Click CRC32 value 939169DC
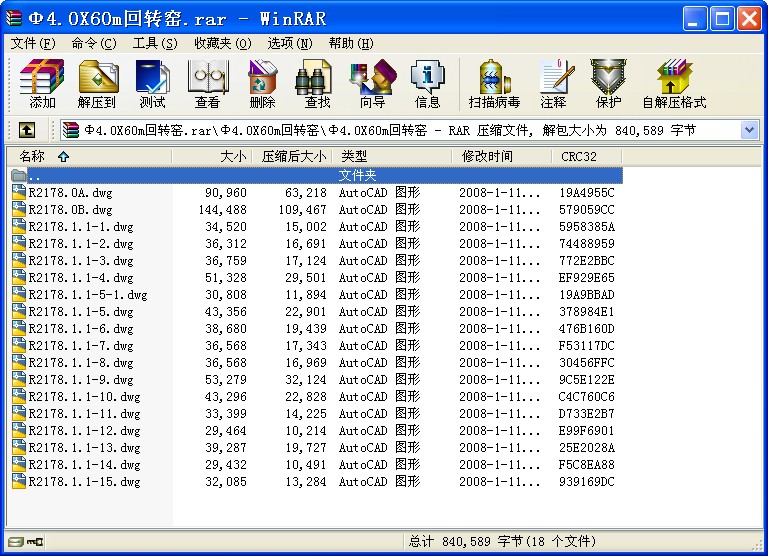This screenshot has height=556, width=768. point(586,481)
